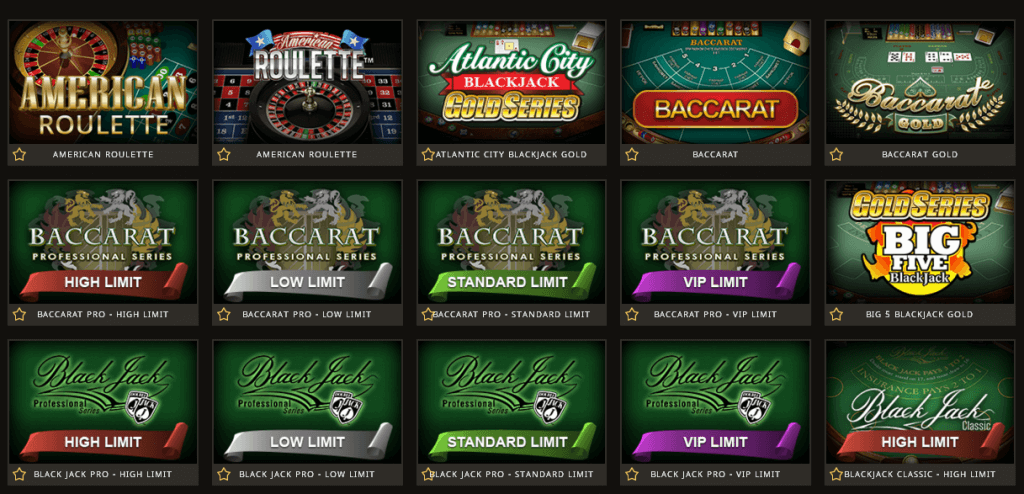This screenshot has width=1024, height=494.
Task: Favorite Big 5 Blackjack Gold with its star
Action: (836, 314)
